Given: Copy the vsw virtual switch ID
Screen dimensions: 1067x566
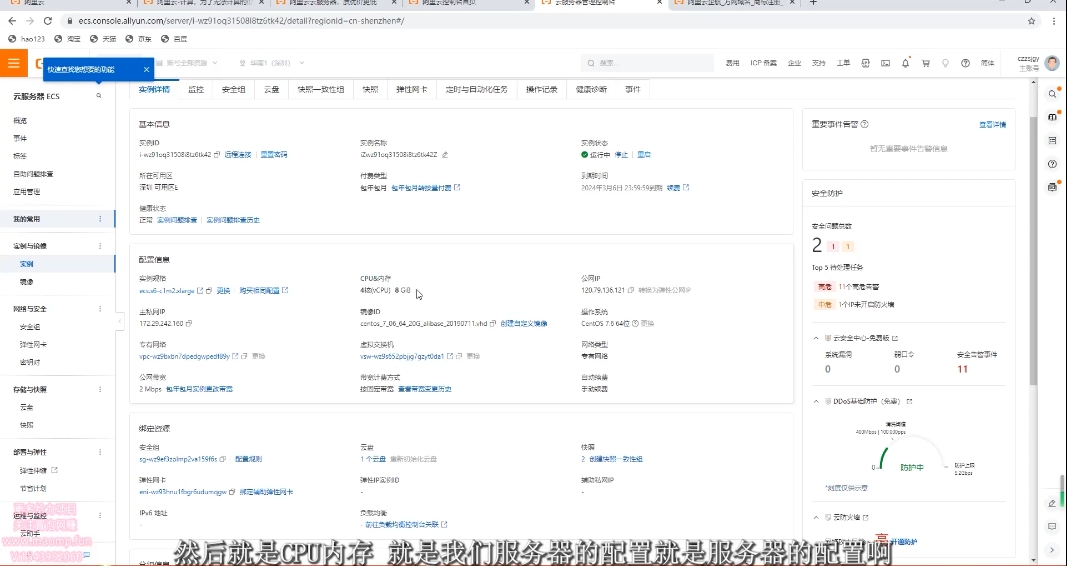Looking at the screenshot, I should point(459,356).
